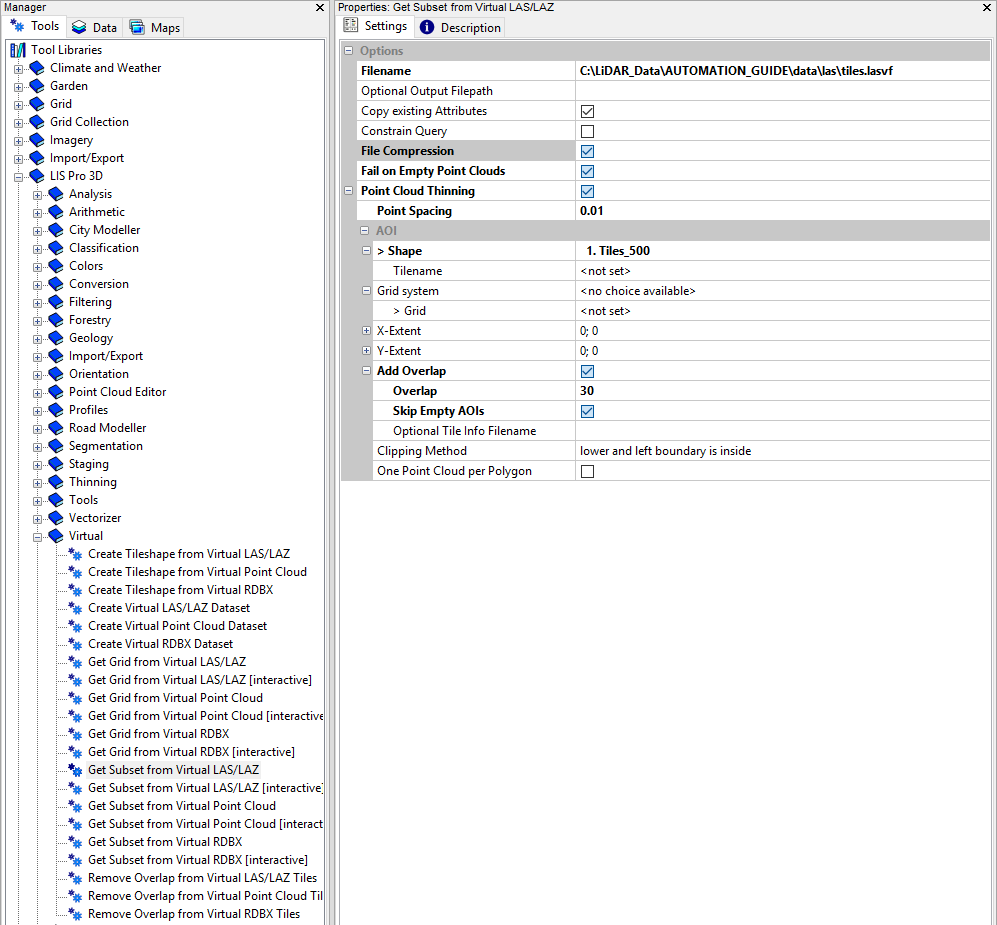The width and height of the screenshot is (997, 925).
Task: Select Remove Overlap from Virtual Point Cloud Tiles
Action: 205,896
